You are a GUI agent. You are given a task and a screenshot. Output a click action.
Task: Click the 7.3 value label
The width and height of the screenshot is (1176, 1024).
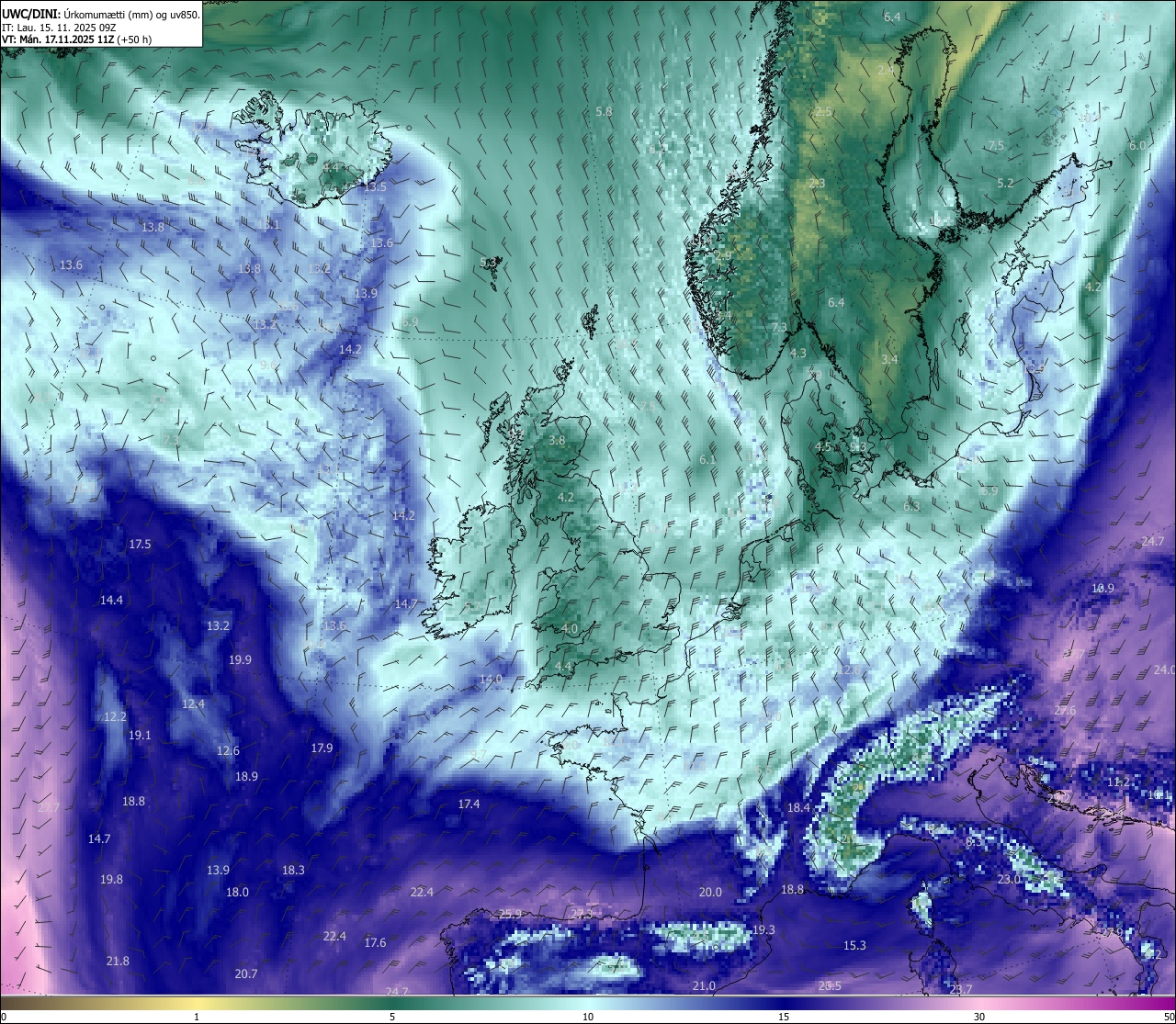pos(779,328)
